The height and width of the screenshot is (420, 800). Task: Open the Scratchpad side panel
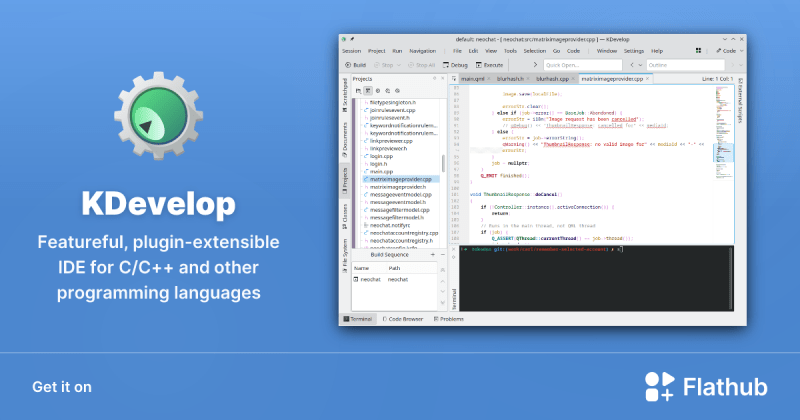(345, 95)
